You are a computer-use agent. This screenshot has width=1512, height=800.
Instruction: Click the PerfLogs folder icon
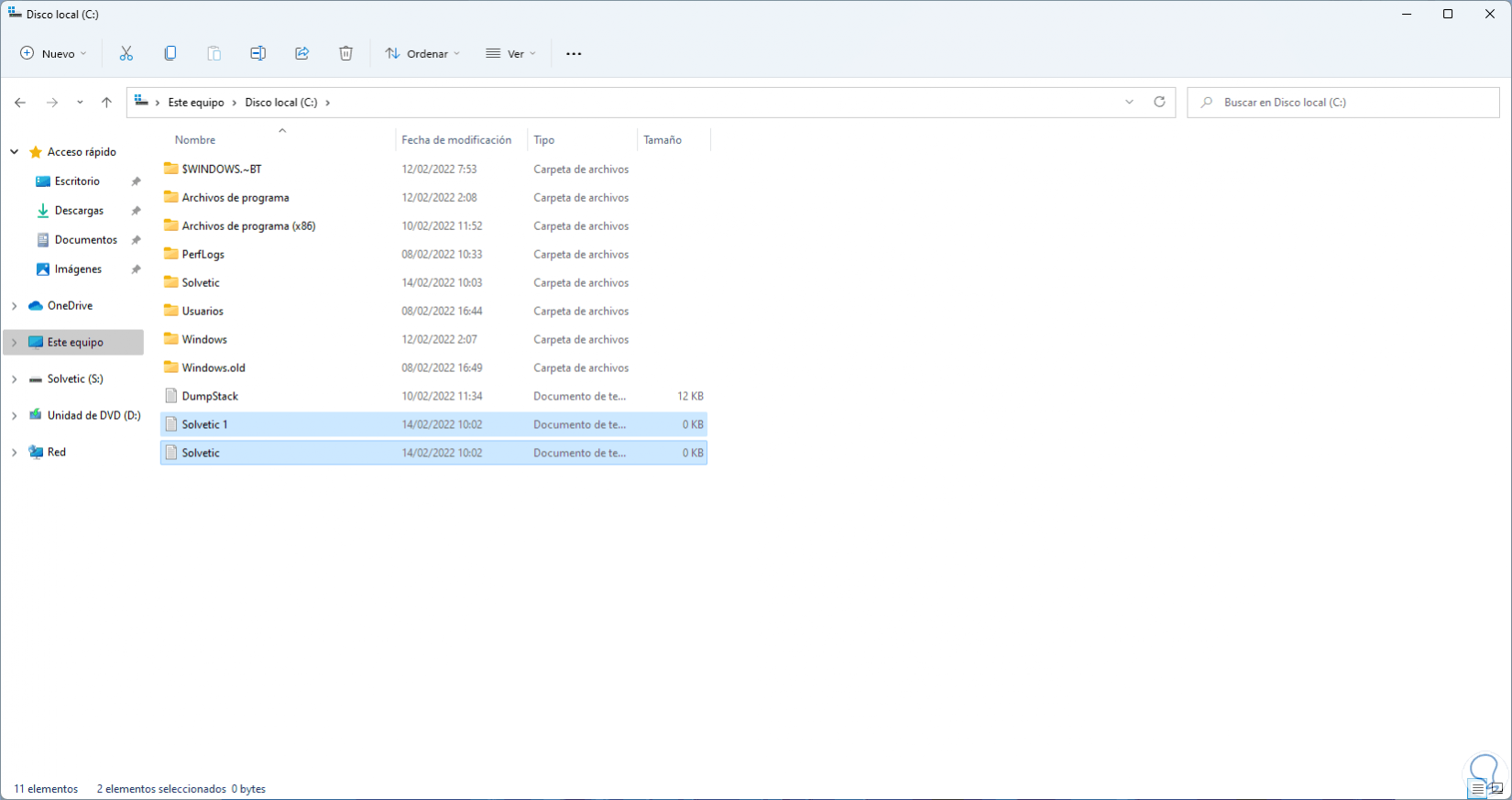pyautogui.click(x=170, y=254)
